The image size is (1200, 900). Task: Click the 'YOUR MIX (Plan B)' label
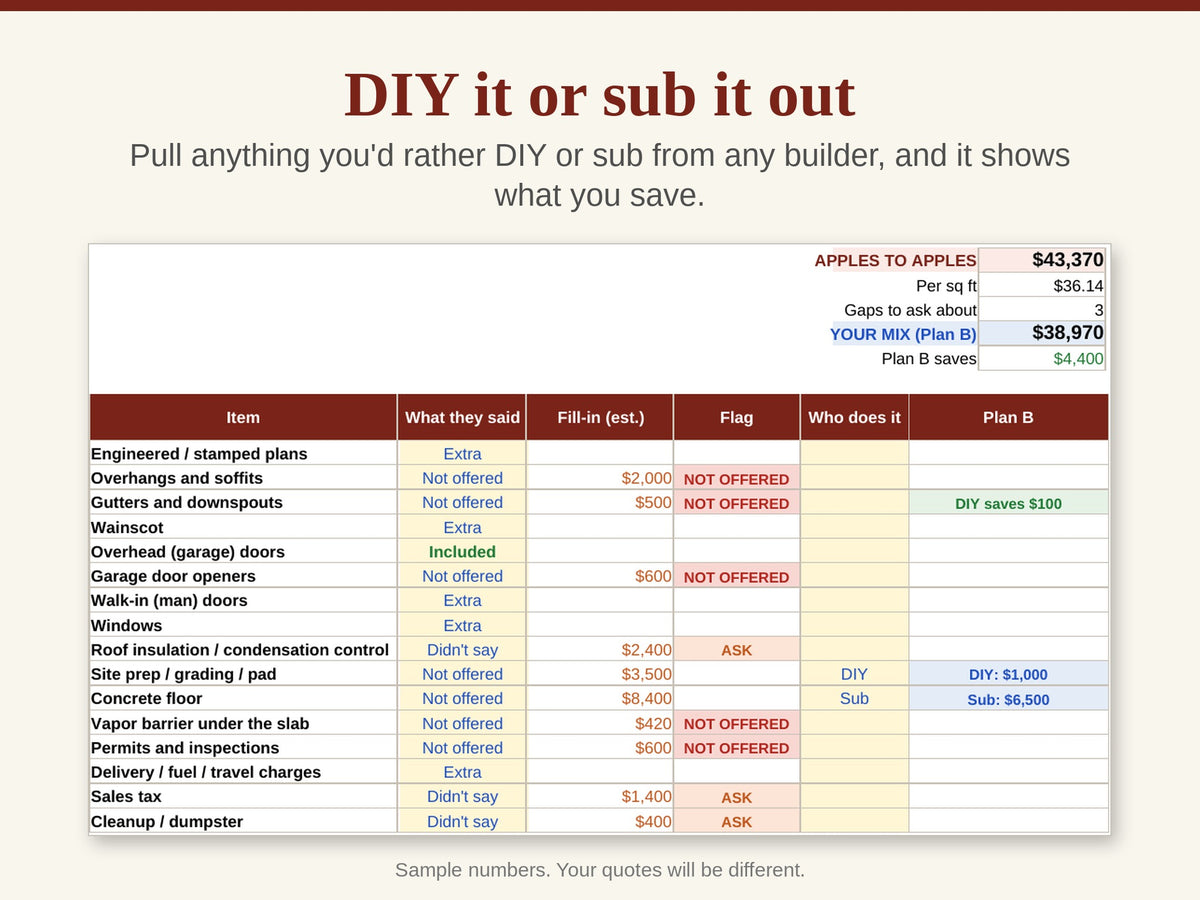[x=903, y=334]
